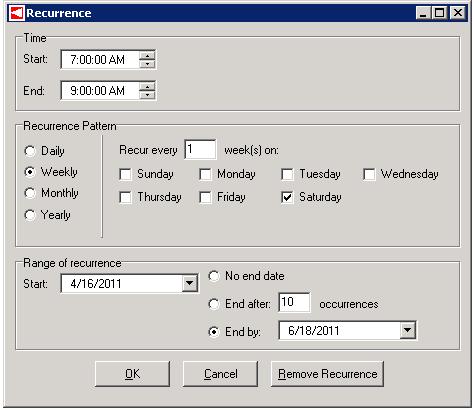
Task: Select the Daily recurrence pattern
Action: 30,151
